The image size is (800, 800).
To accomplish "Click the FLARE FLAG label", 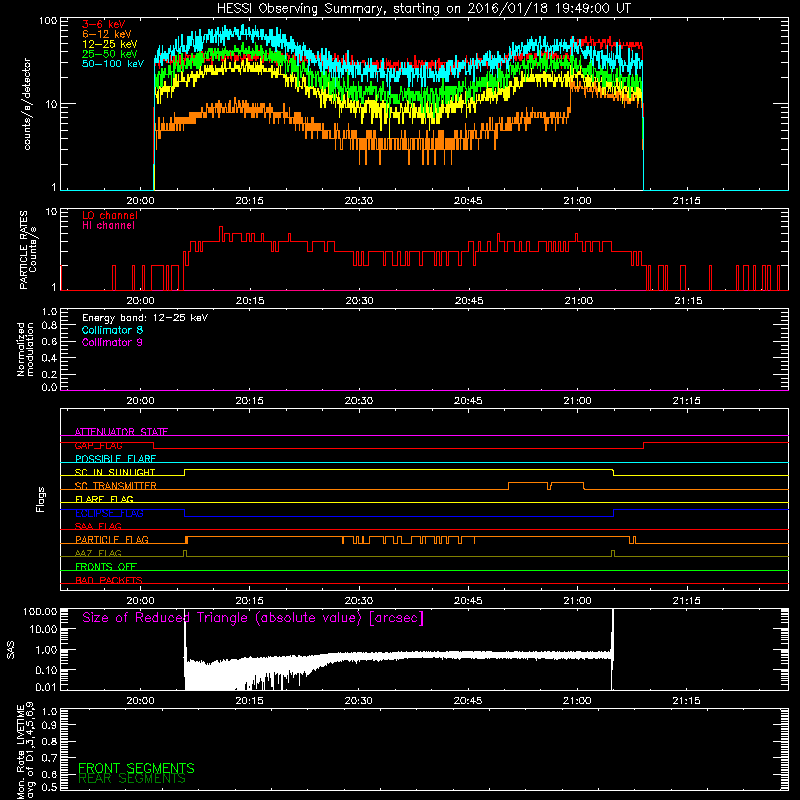I will pyautogui.click(x=104, y=499).
